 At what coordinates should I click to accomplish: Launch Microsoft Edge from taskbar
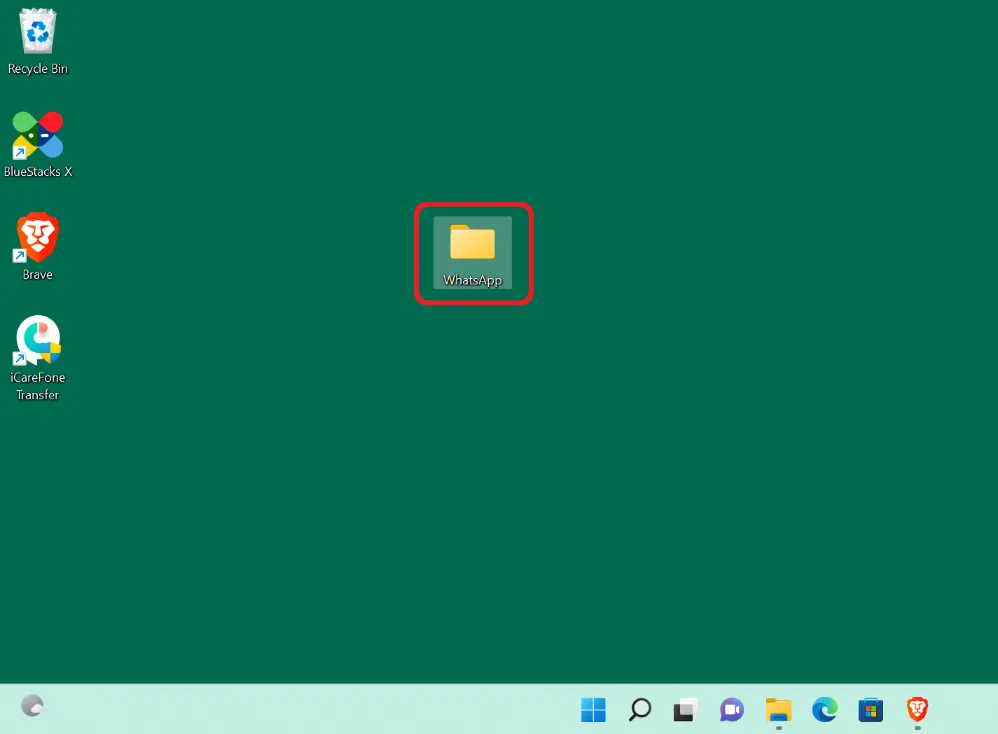click(824, 710)
